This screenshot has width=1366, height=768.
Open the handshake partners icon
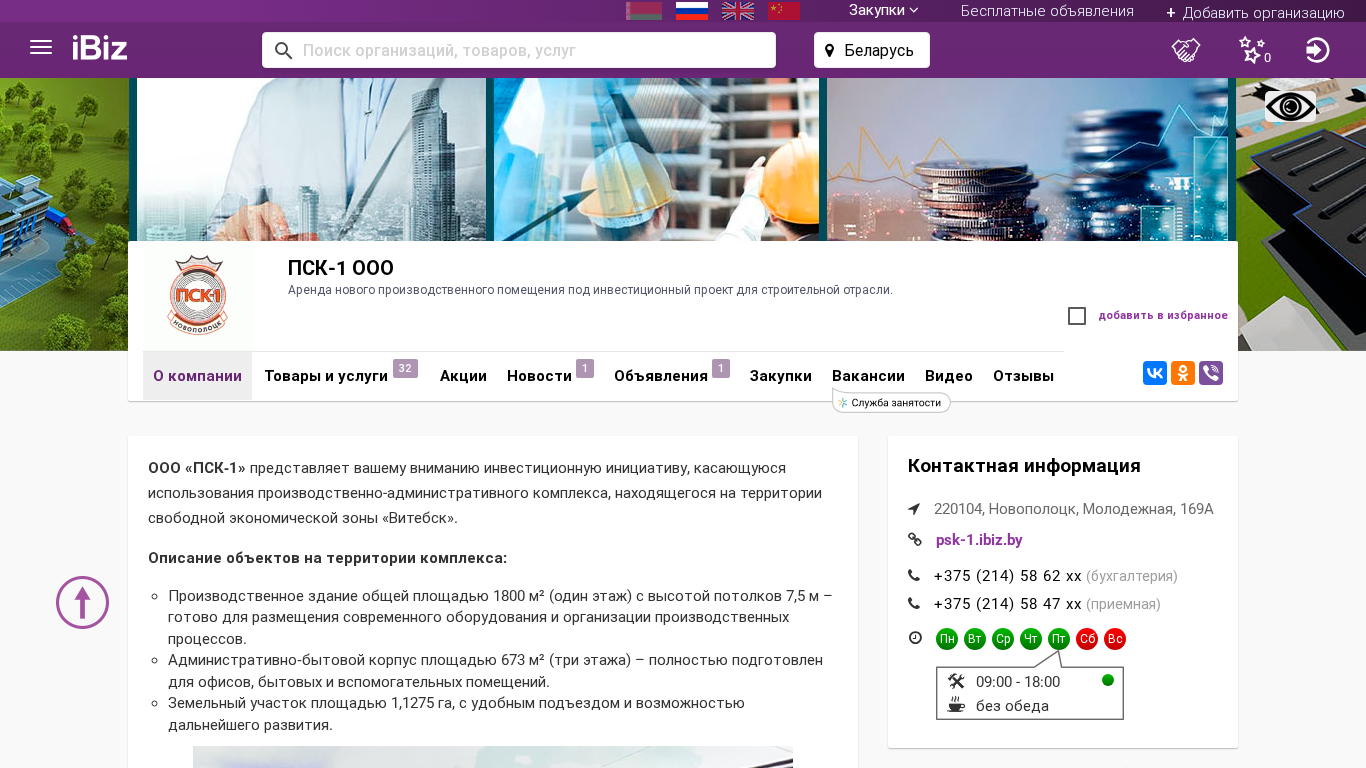[1186, 50]
